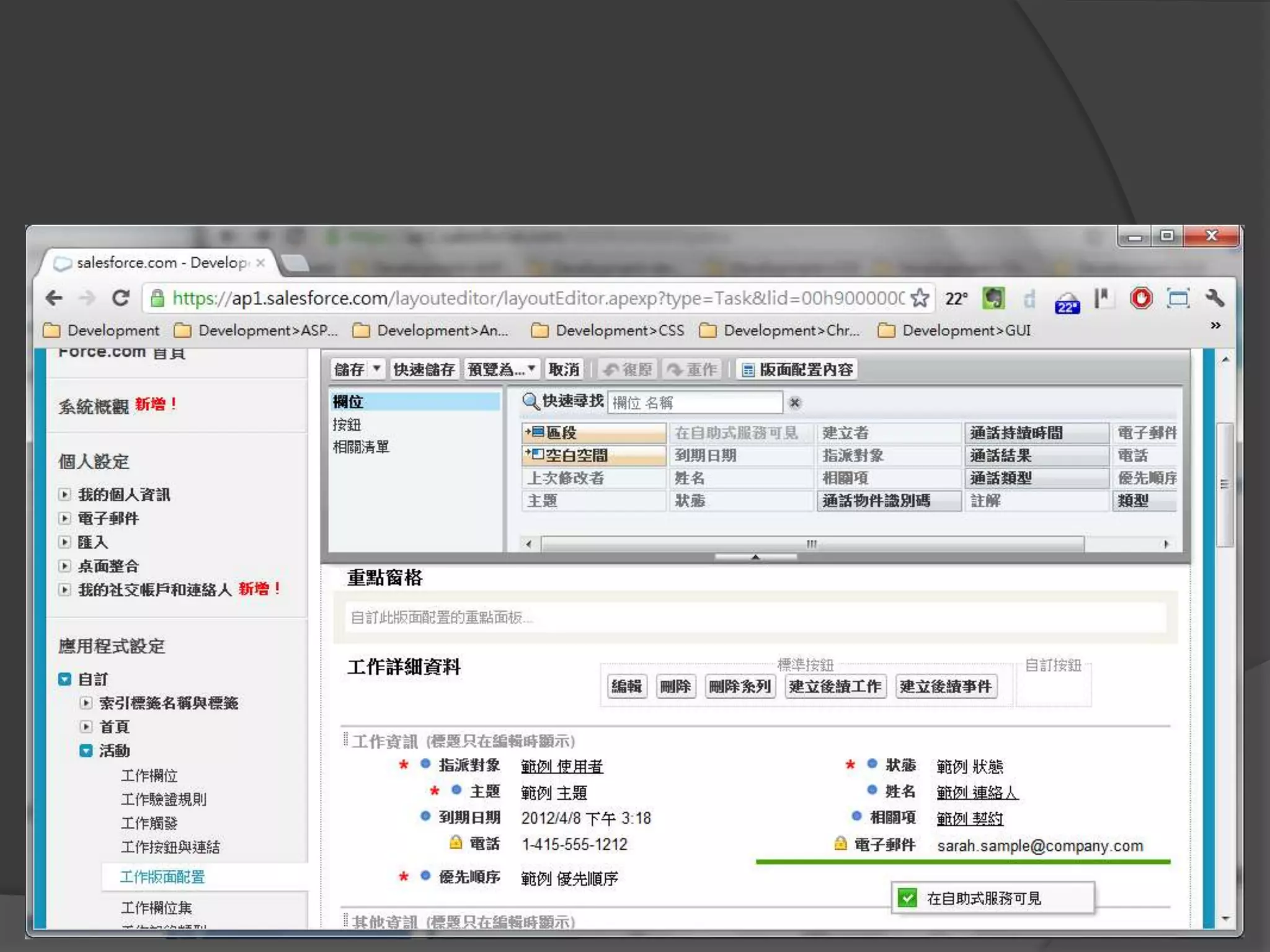Select 按鈕 in the palette category list
This screenshot has width=1270, height=952.
[347, 425]
